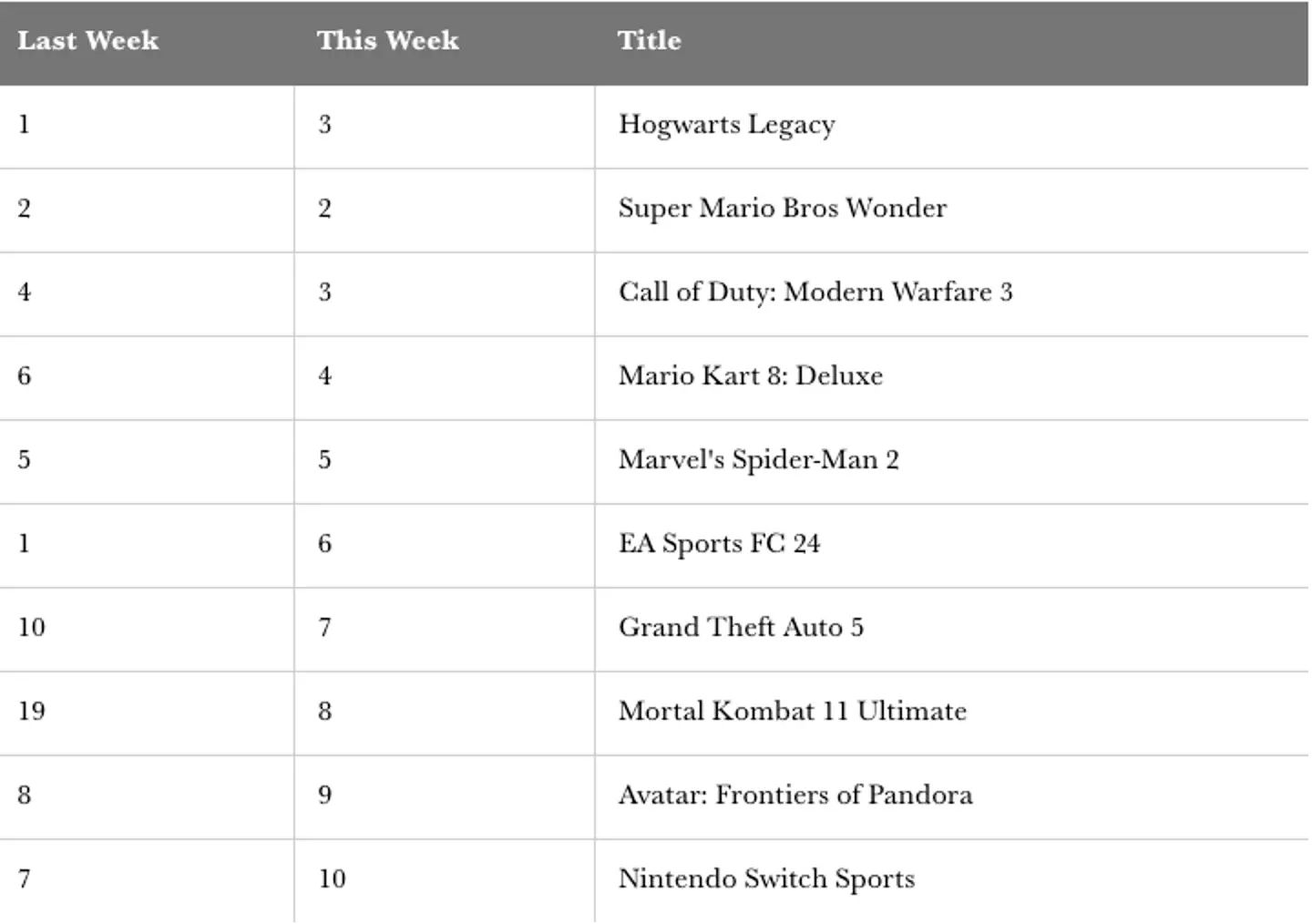The width and height of the screenshot is (1312, 924).
Task: Click the Last Week column header
Action: (87, 41)
